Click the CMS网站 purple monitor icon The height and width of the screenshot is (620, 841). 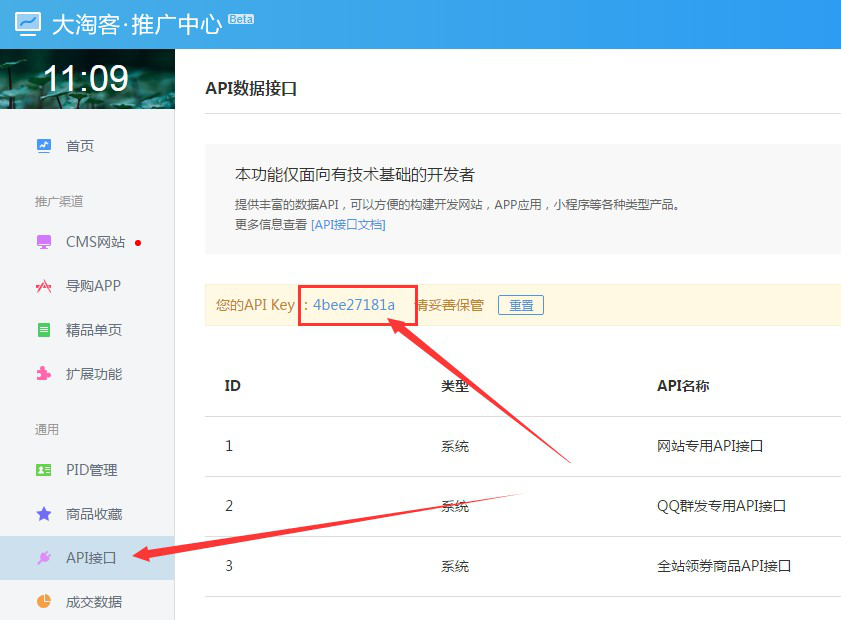coord(44,242)
